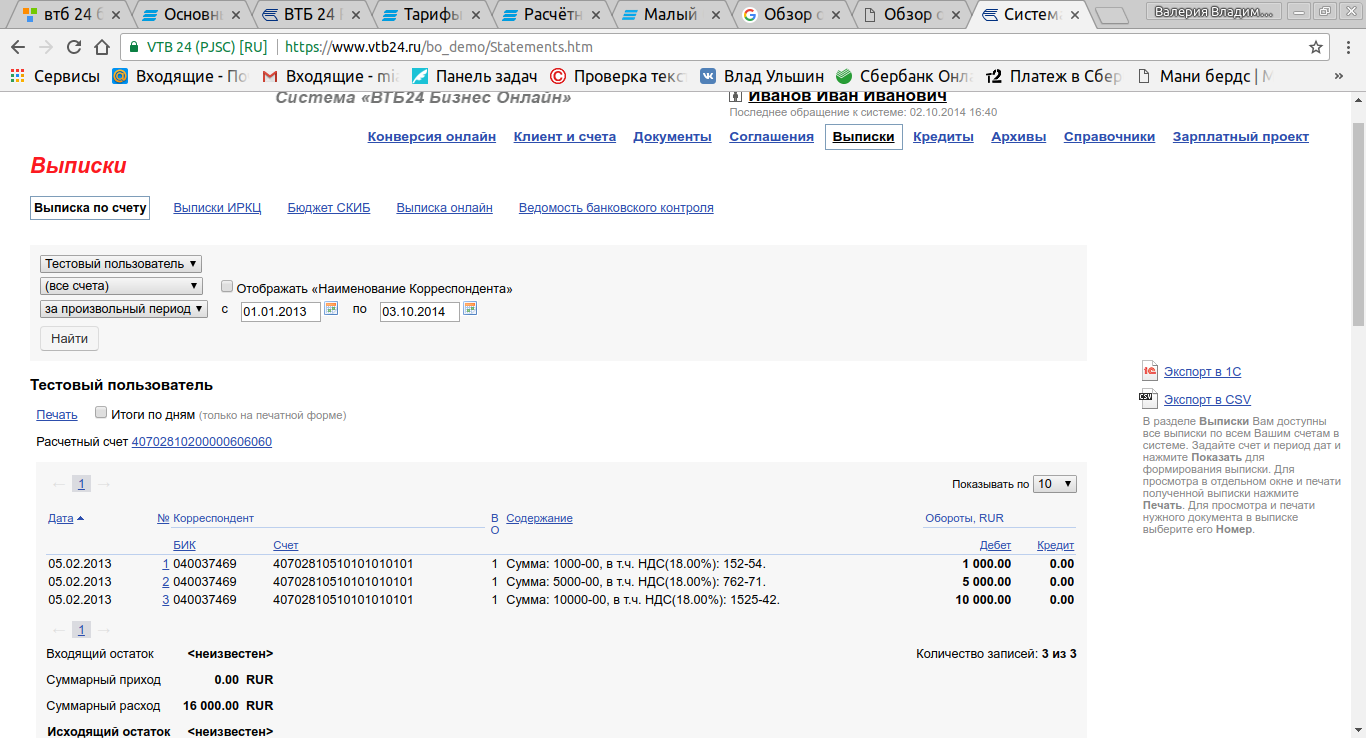Open the end date calendar picker icon

pos(470,309)
